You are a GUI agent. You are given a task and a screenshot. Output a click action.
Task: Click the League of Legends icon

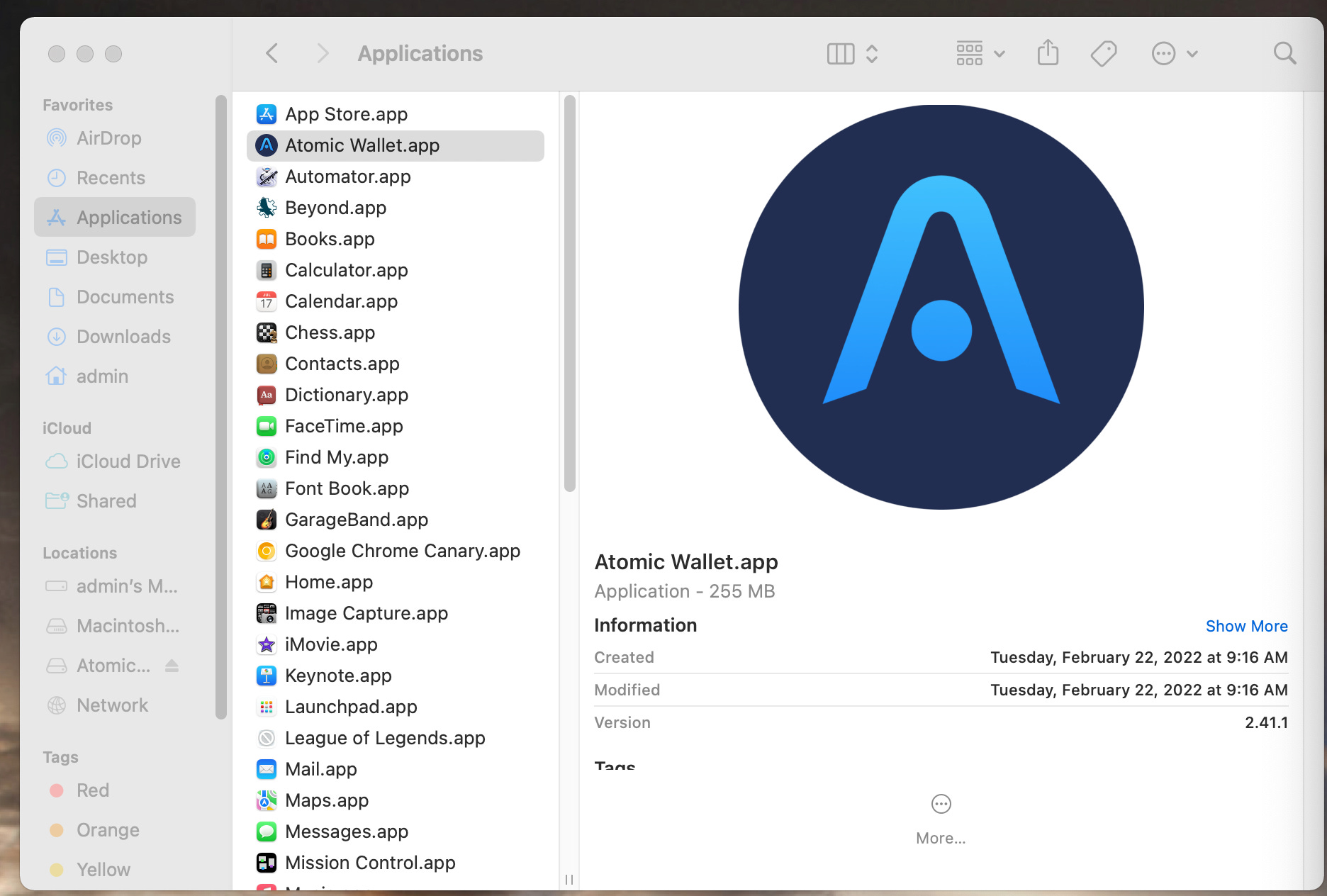coord(267,738)
